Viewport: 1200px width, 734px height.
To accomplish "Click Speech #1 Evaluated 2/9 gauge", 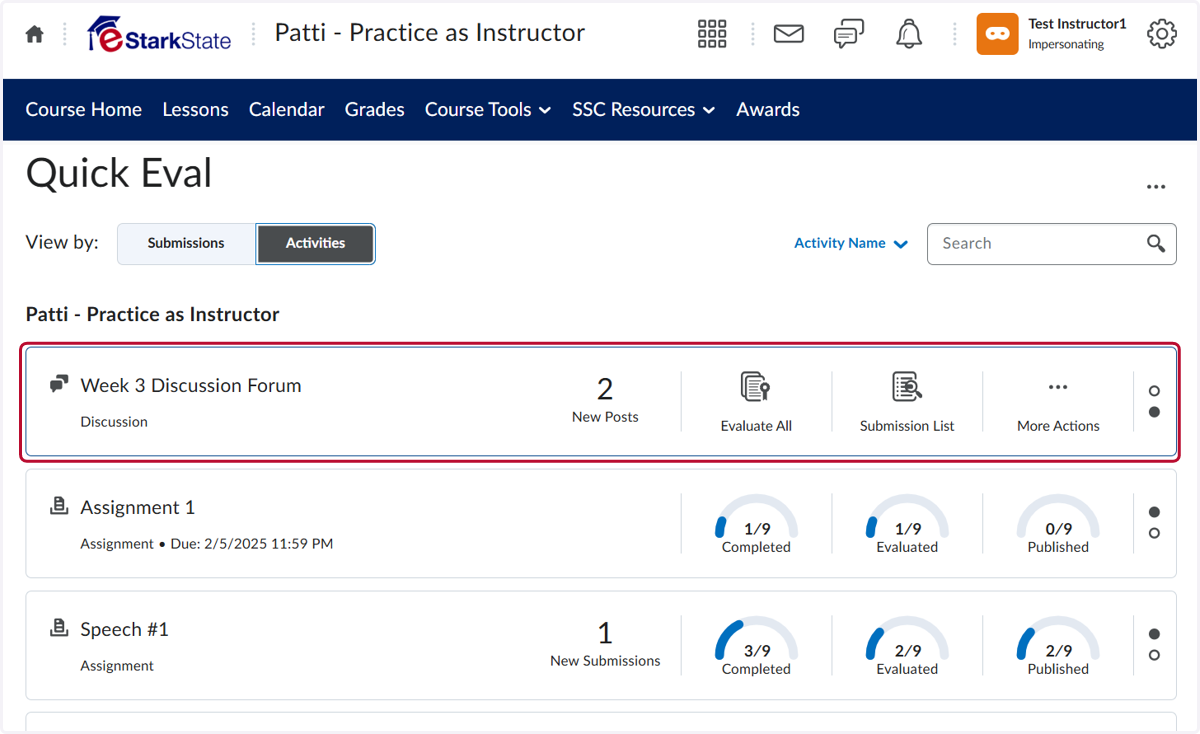I will tap(907, 646).
